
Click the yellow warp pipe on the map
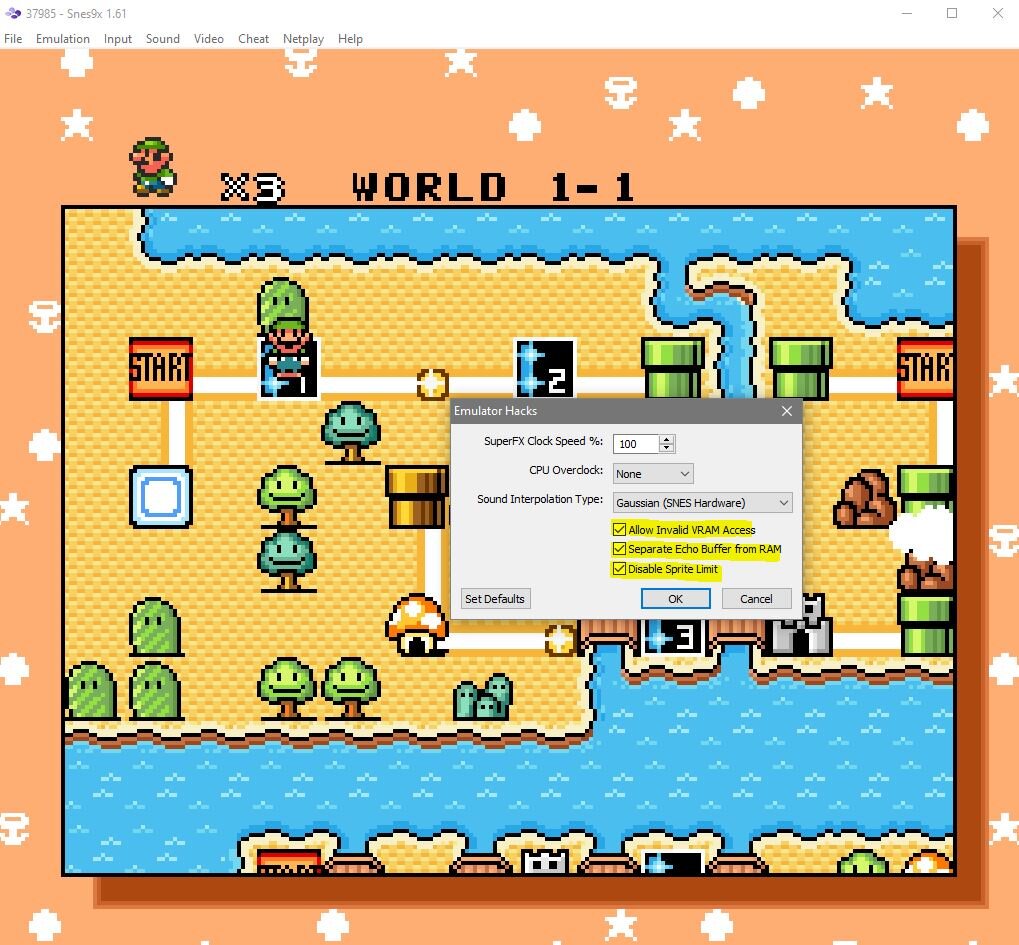(x=417, y=497)
